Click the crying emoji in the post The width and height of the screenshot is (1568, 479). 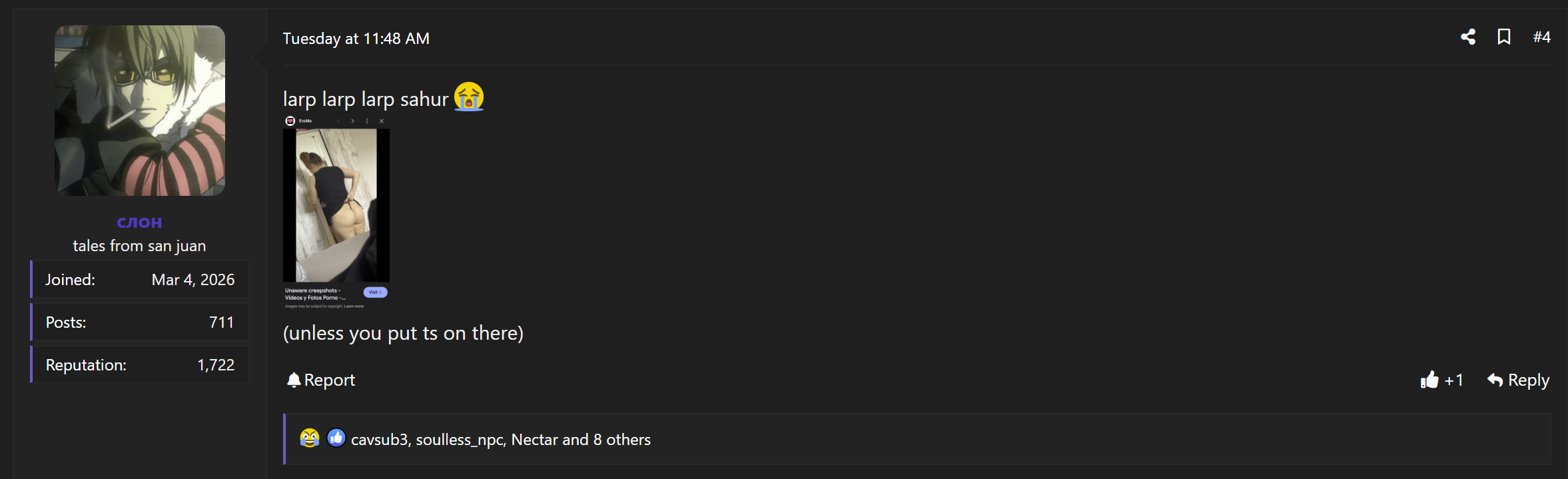(x=469, y=97)
